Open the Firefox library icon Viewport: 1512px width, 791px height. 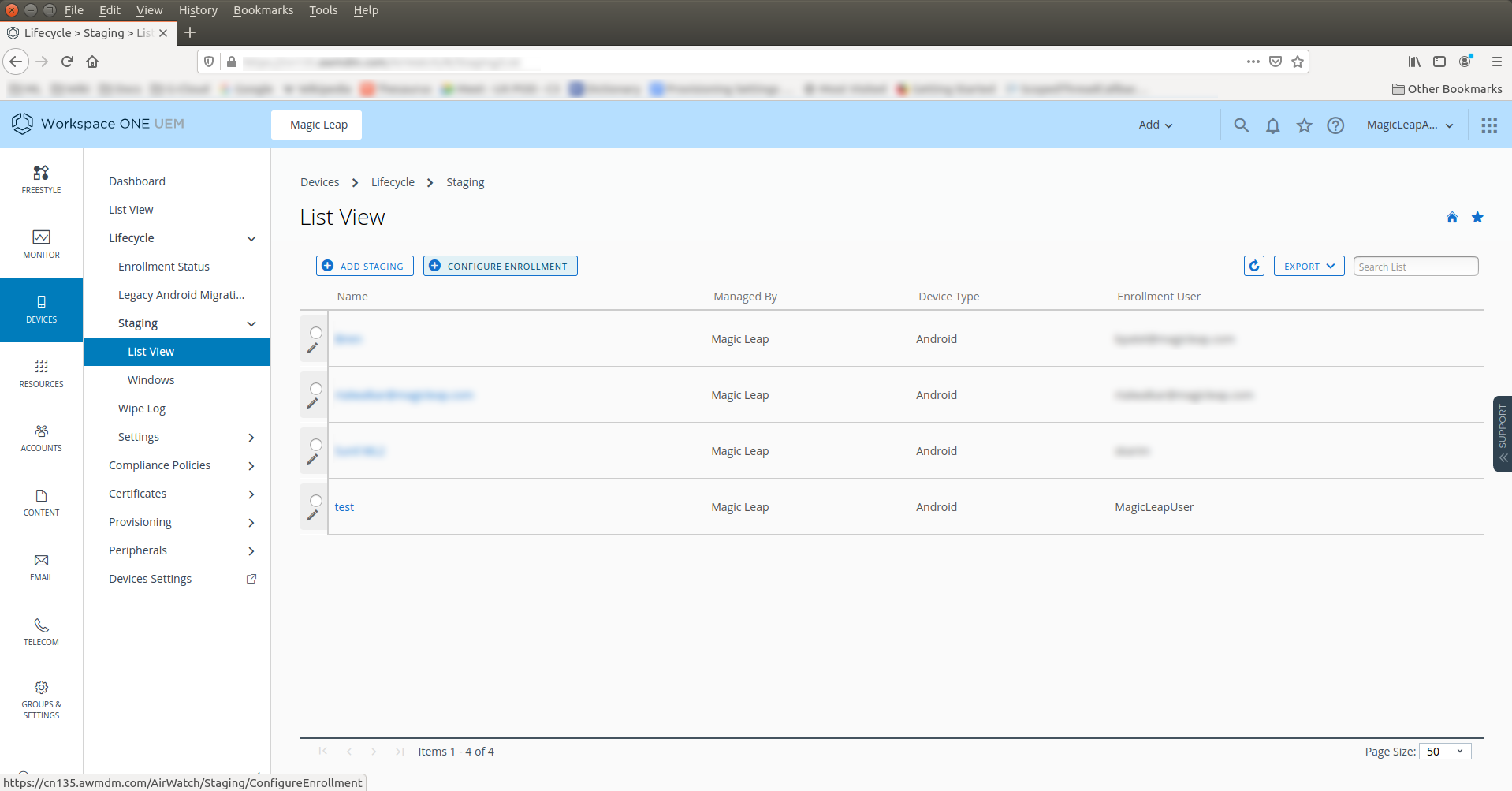point(1414,62)
